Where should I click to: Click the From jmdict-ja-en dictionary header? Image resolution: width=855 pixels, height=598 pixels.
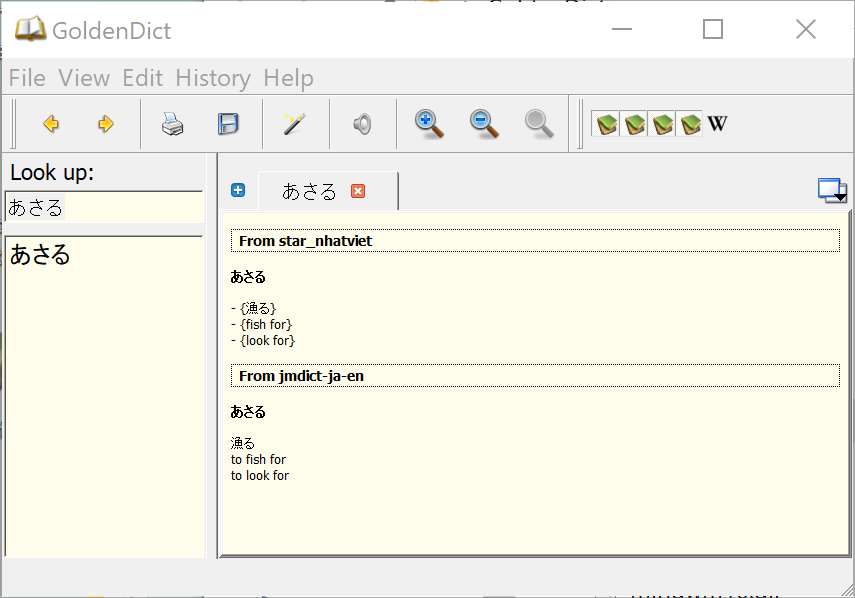535,376
